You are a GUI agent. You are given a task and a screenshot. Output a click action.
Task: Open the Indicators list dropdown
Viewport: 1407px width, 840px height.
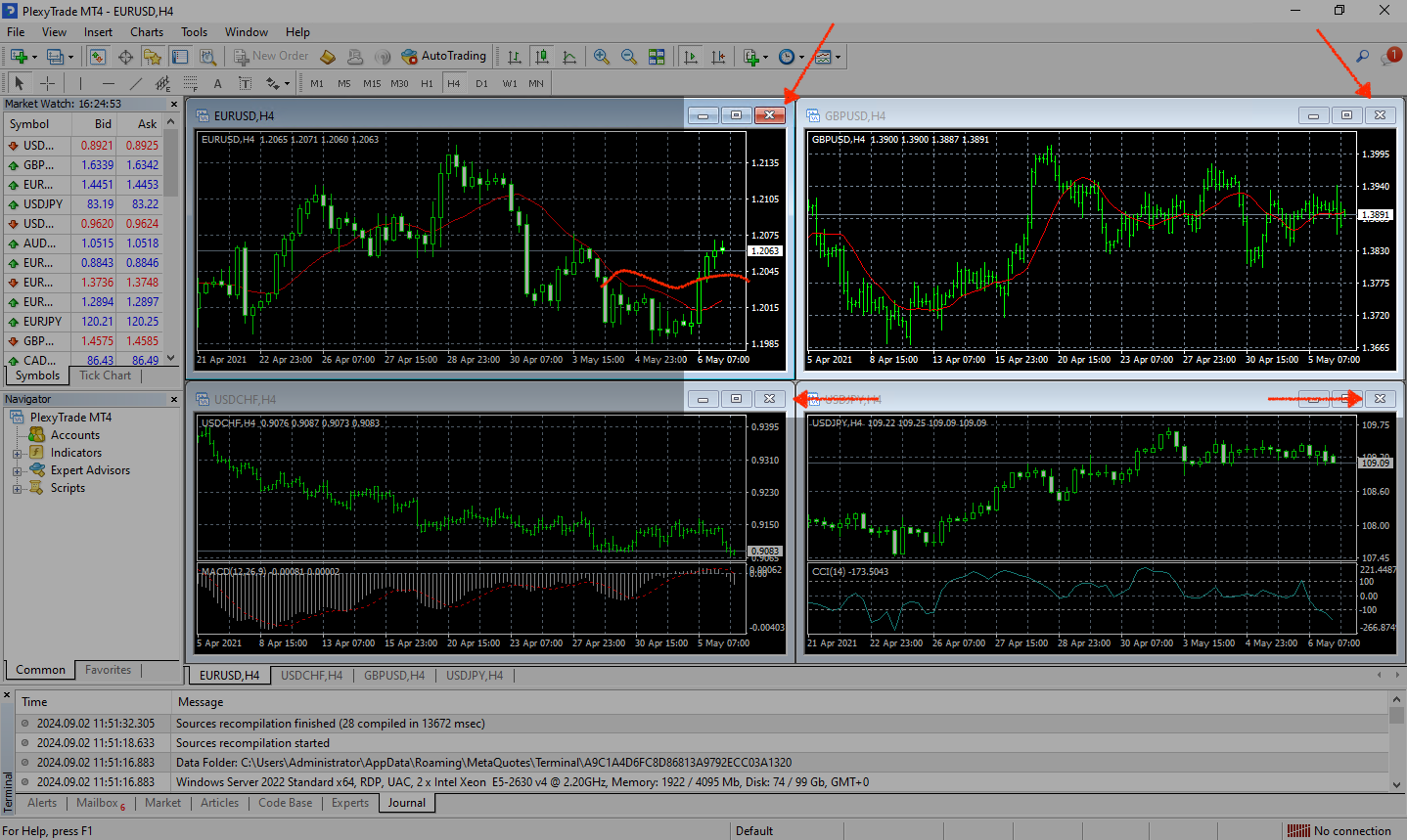tap(766, 56)
